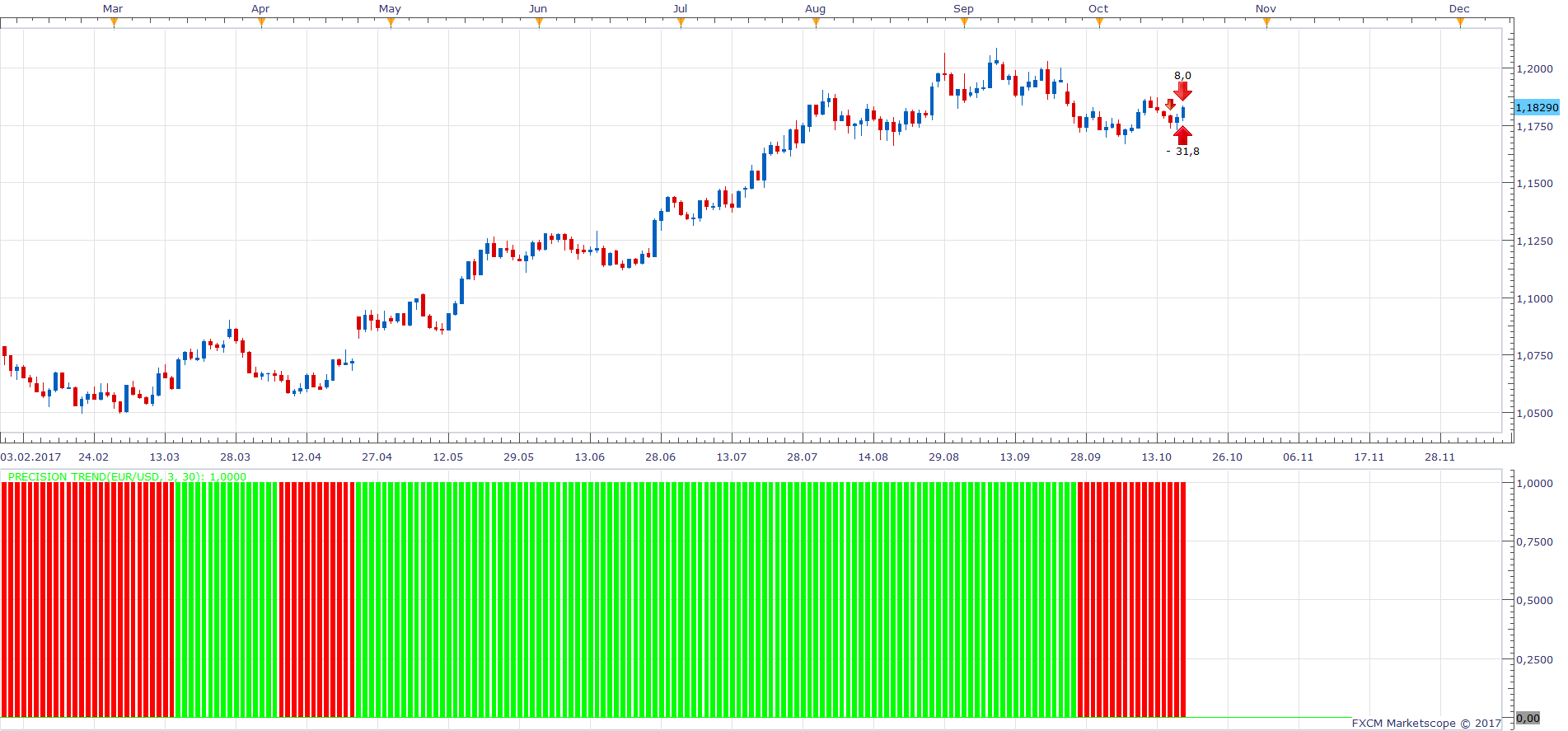Select the orange marker under Sep
This screenshot has height=731, width=1568.
[964, 23]
